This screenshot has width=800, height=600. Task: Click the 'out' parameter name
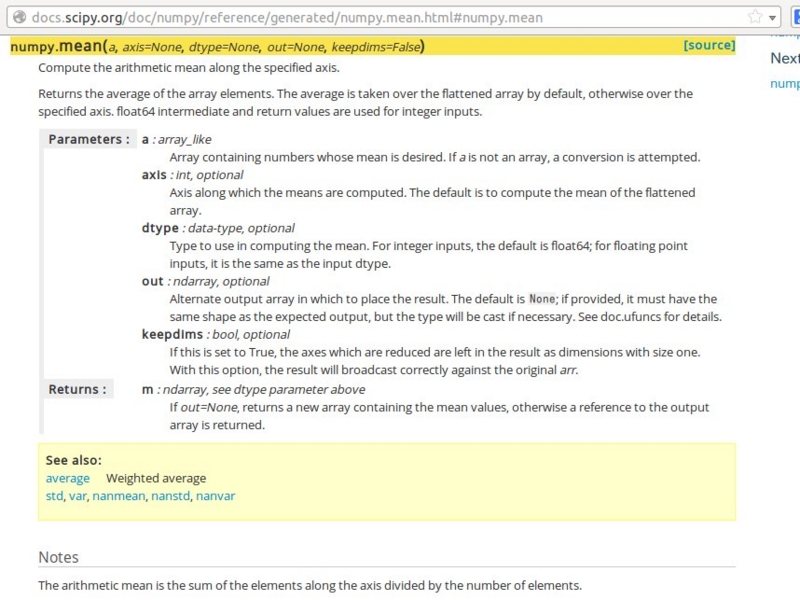[x=153, y=281]
